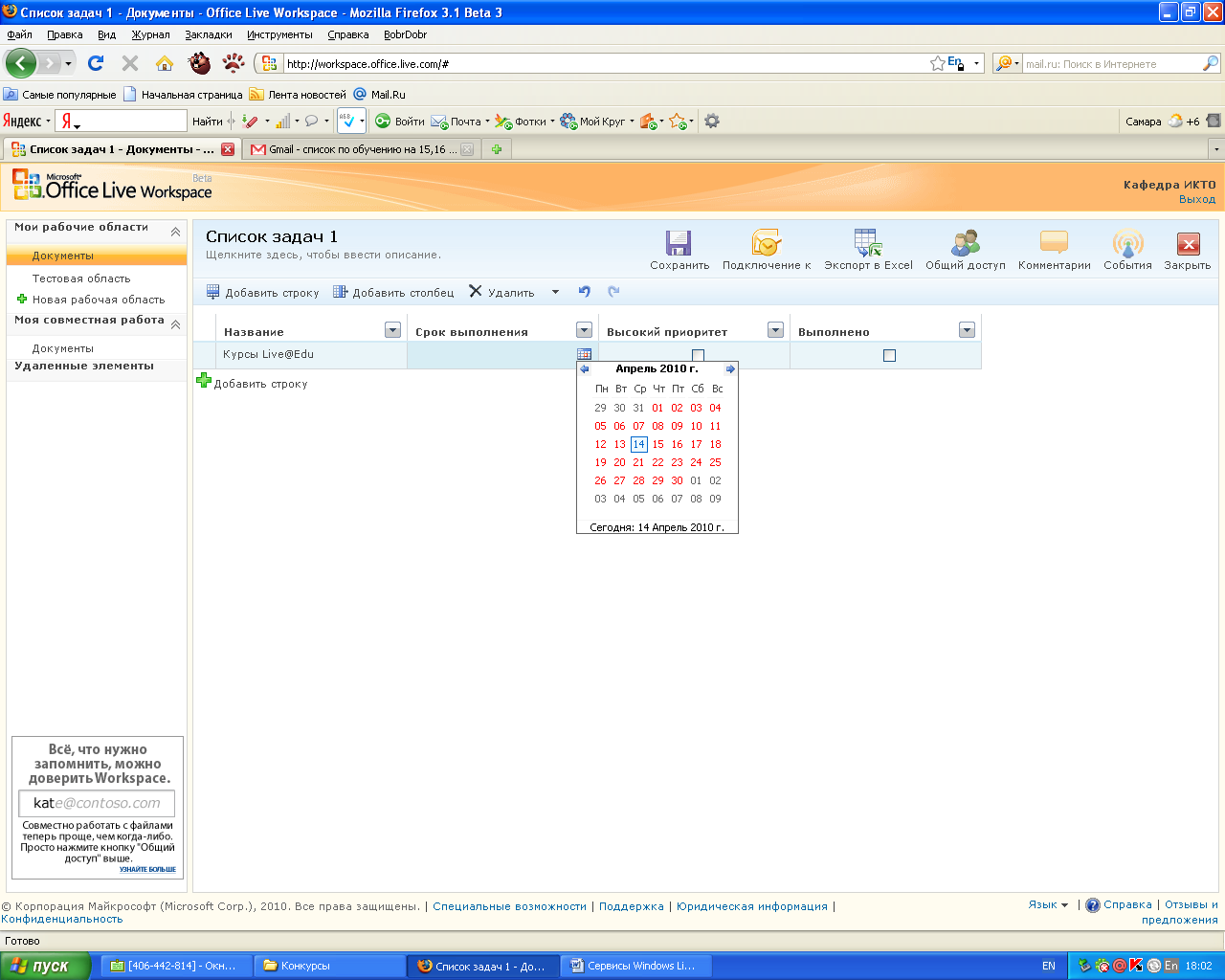Screen dimensions: 1225x980
Task: Click Найти button on Yandex bar
Action: point(207,122)
